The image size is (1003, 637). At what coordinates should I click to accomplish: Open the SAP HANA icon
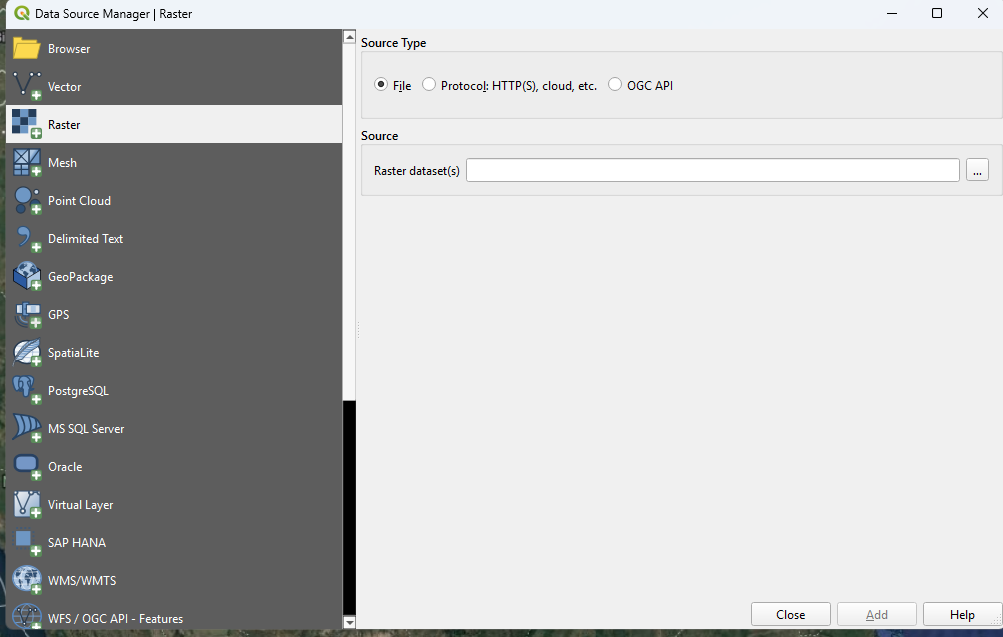click(26, 542)
